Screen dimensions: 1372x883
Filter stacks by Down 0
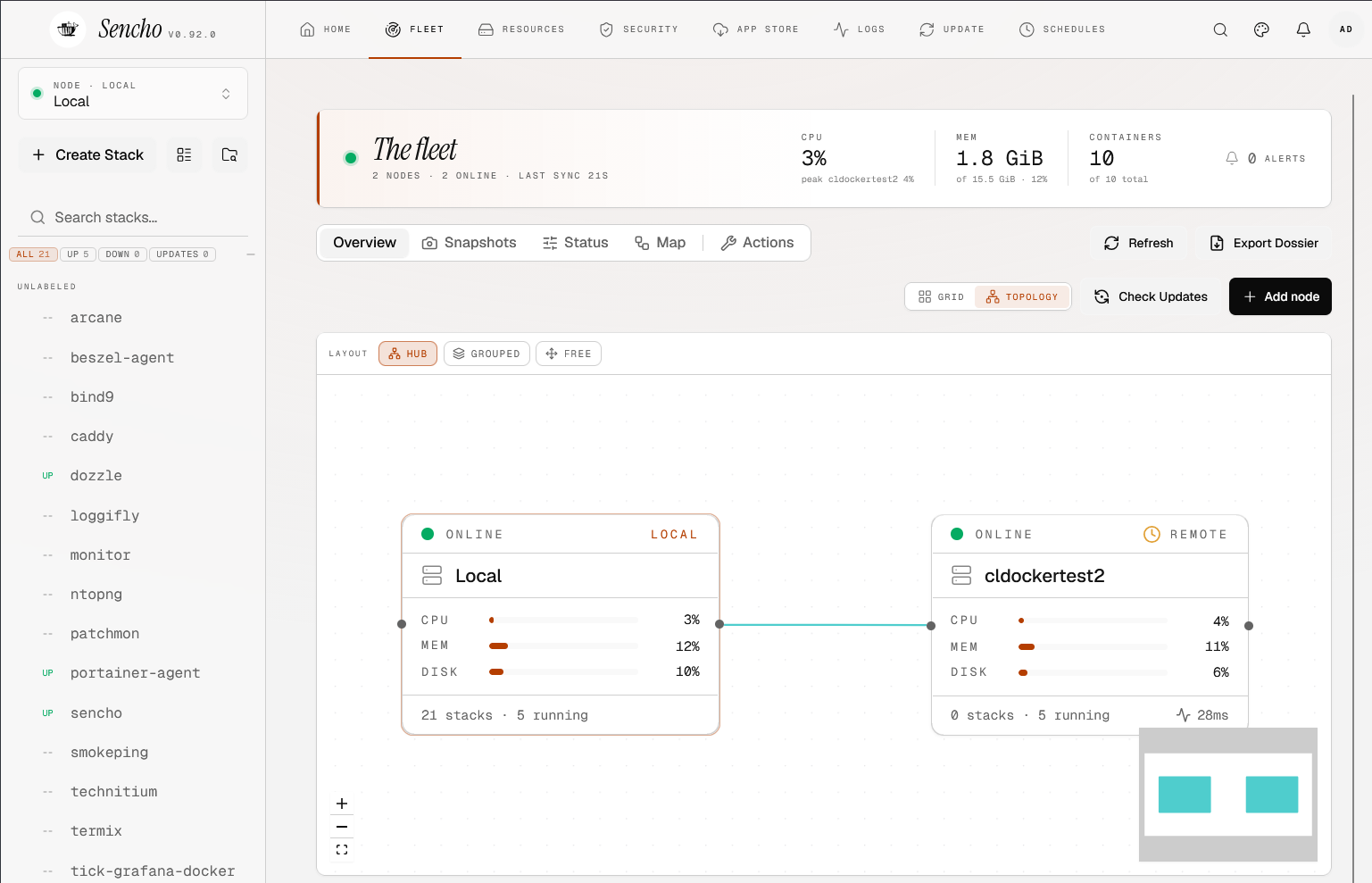122,254
